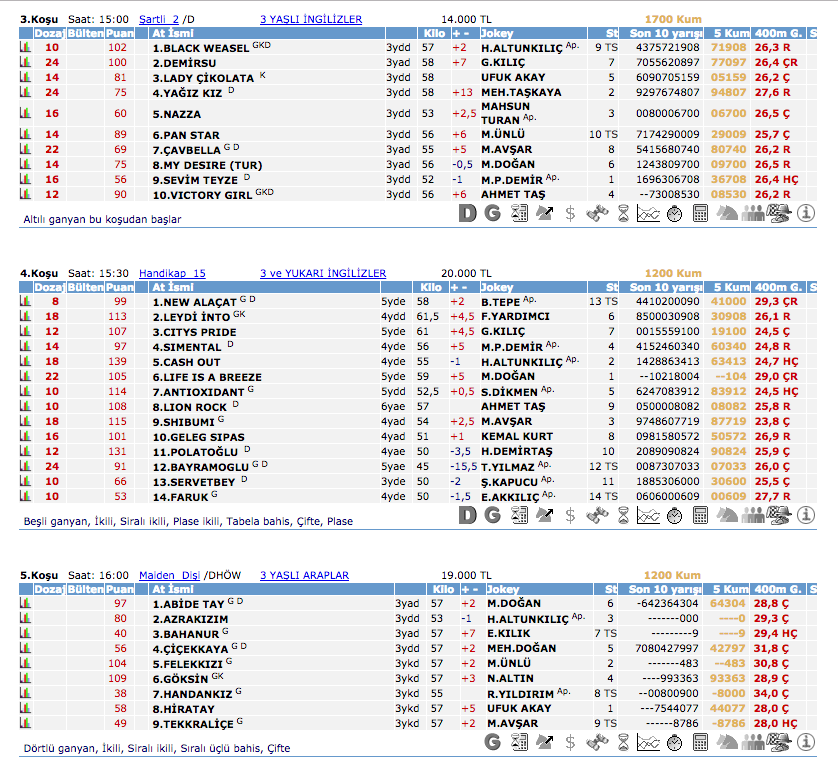Open bar chart icon beside BLACK WEASEL

point(26,47)
